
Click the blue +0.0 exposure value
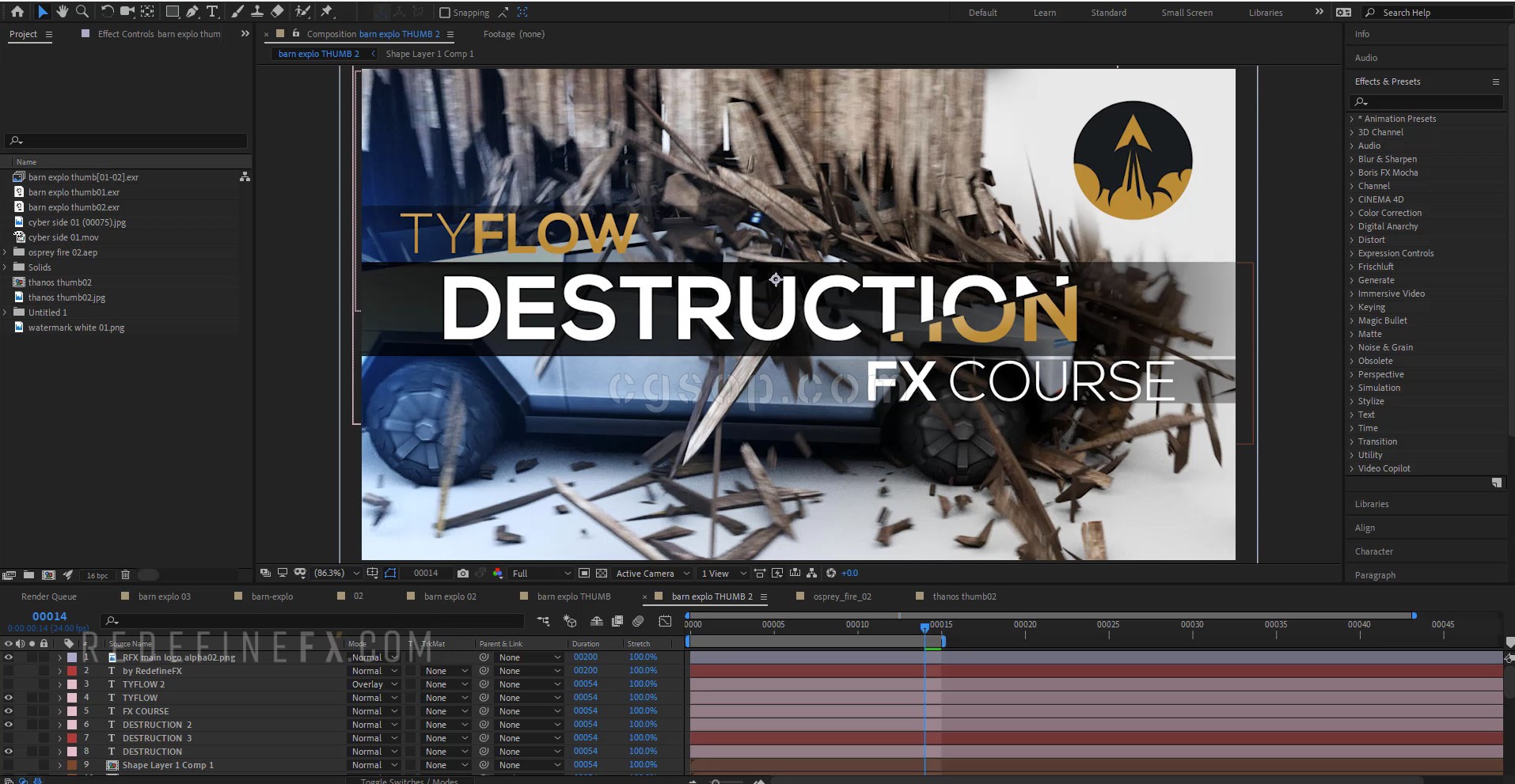point(849,574)
